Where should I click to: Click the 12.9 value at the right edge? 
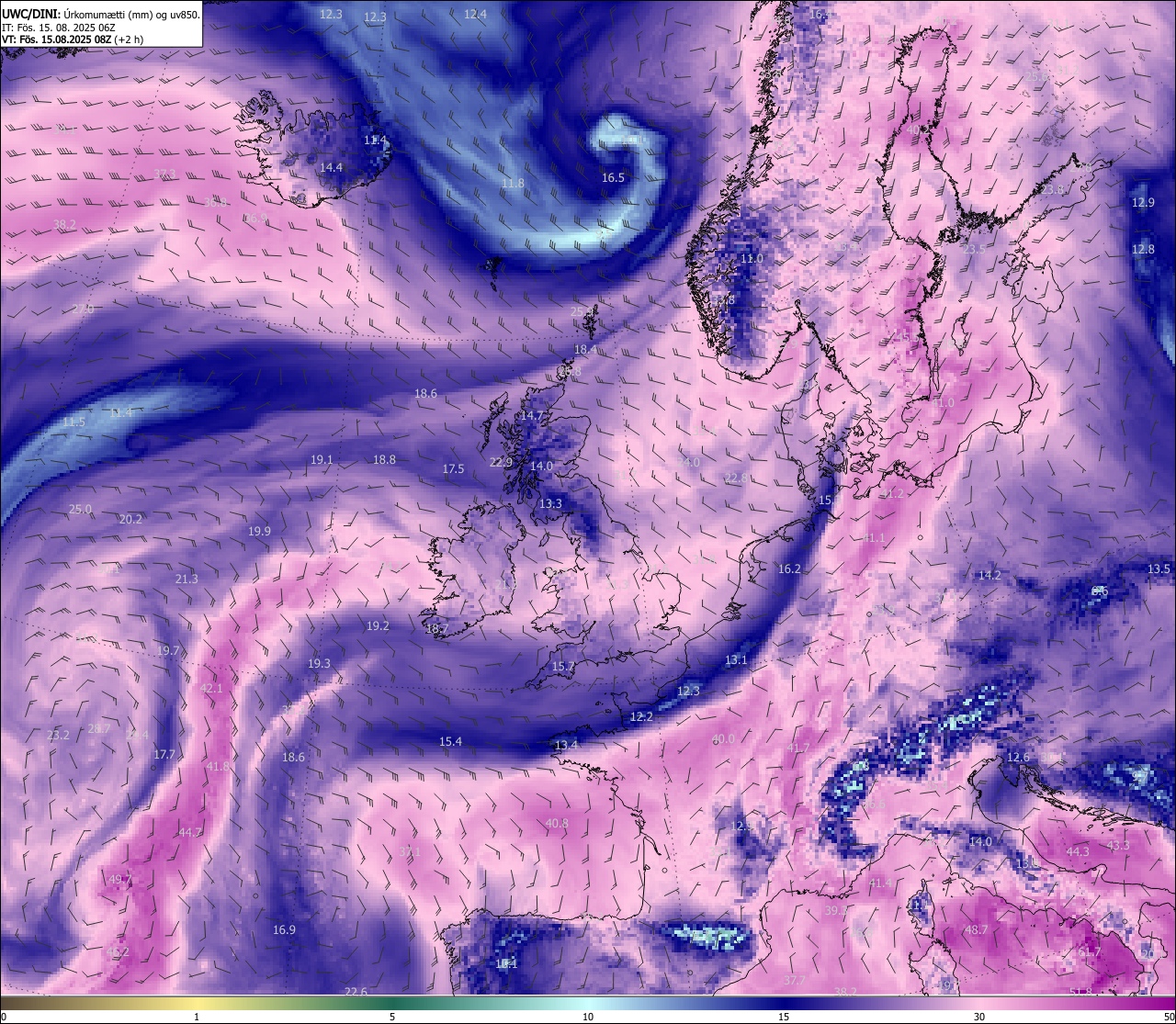coord(1143,203)
